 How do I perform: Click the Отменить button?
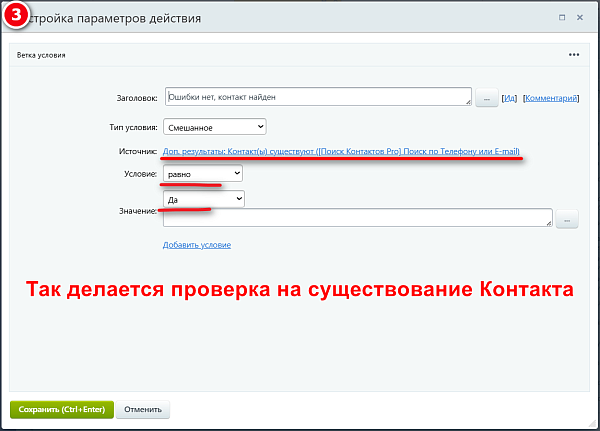(143, 410)
